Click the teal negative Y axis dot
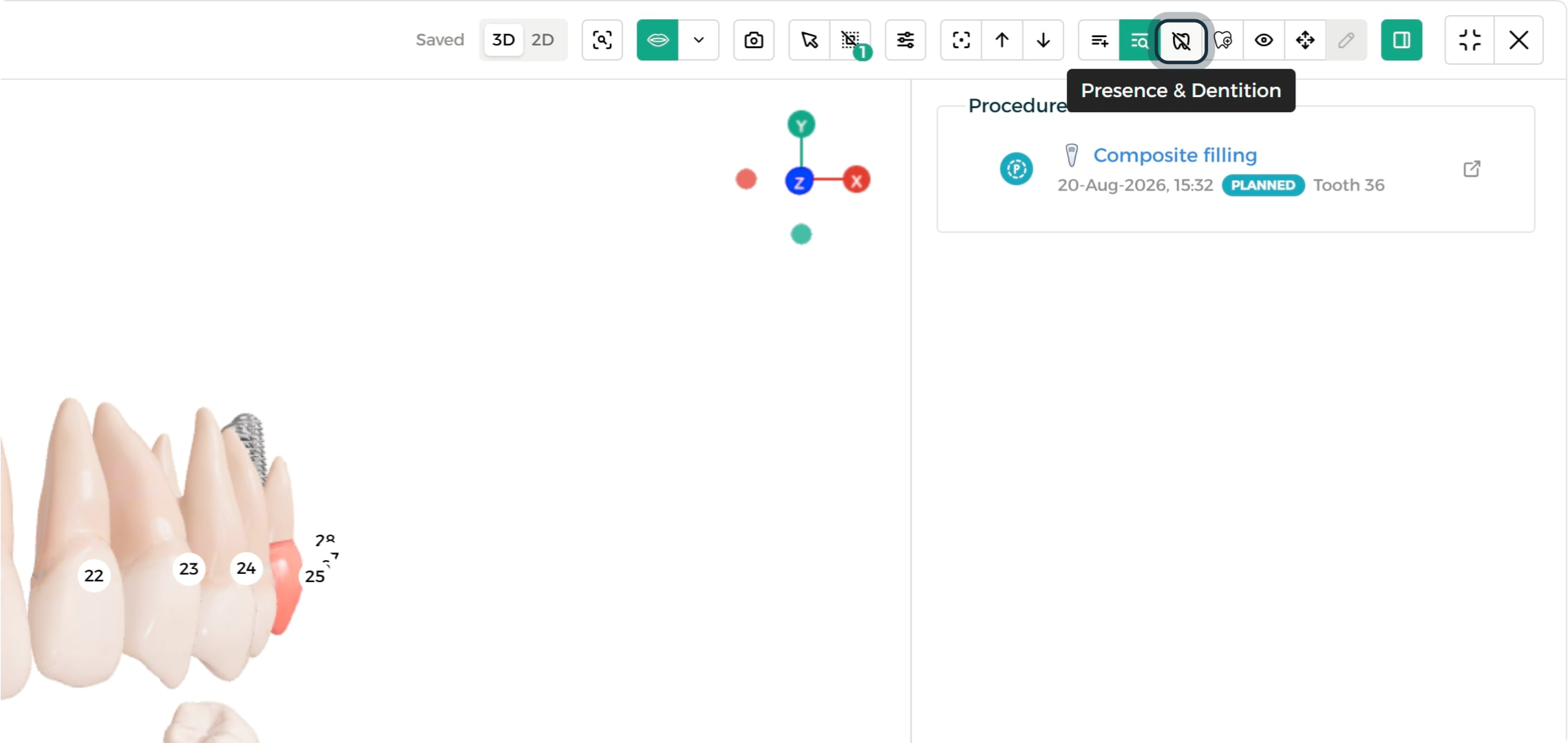This screenshot has height=743, width=1568. (801, 235)
